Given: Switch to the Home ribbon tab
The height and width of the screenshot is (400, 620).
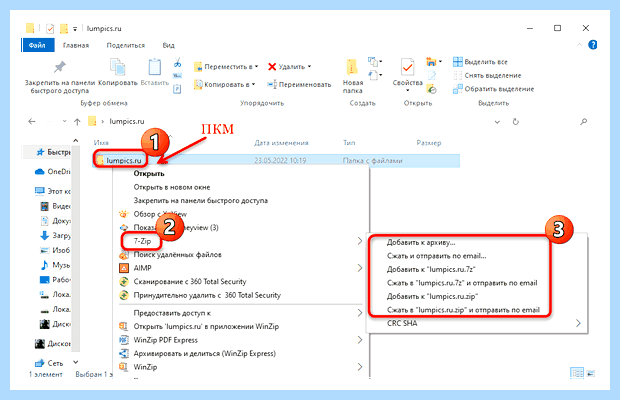Looking at the screenshot, I should tap(76, 45).
